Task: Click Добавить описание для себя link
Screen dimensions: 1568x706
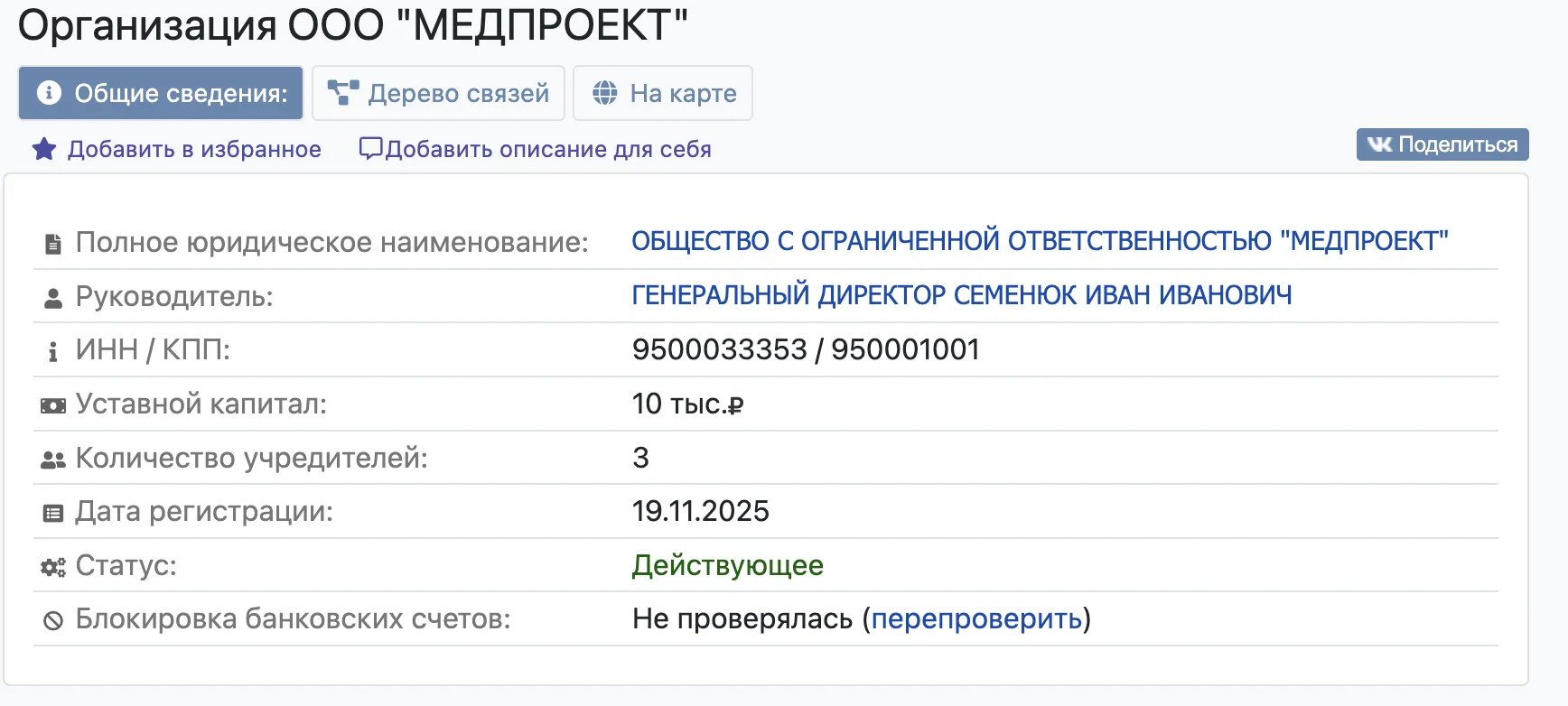Action: [548, 149]
